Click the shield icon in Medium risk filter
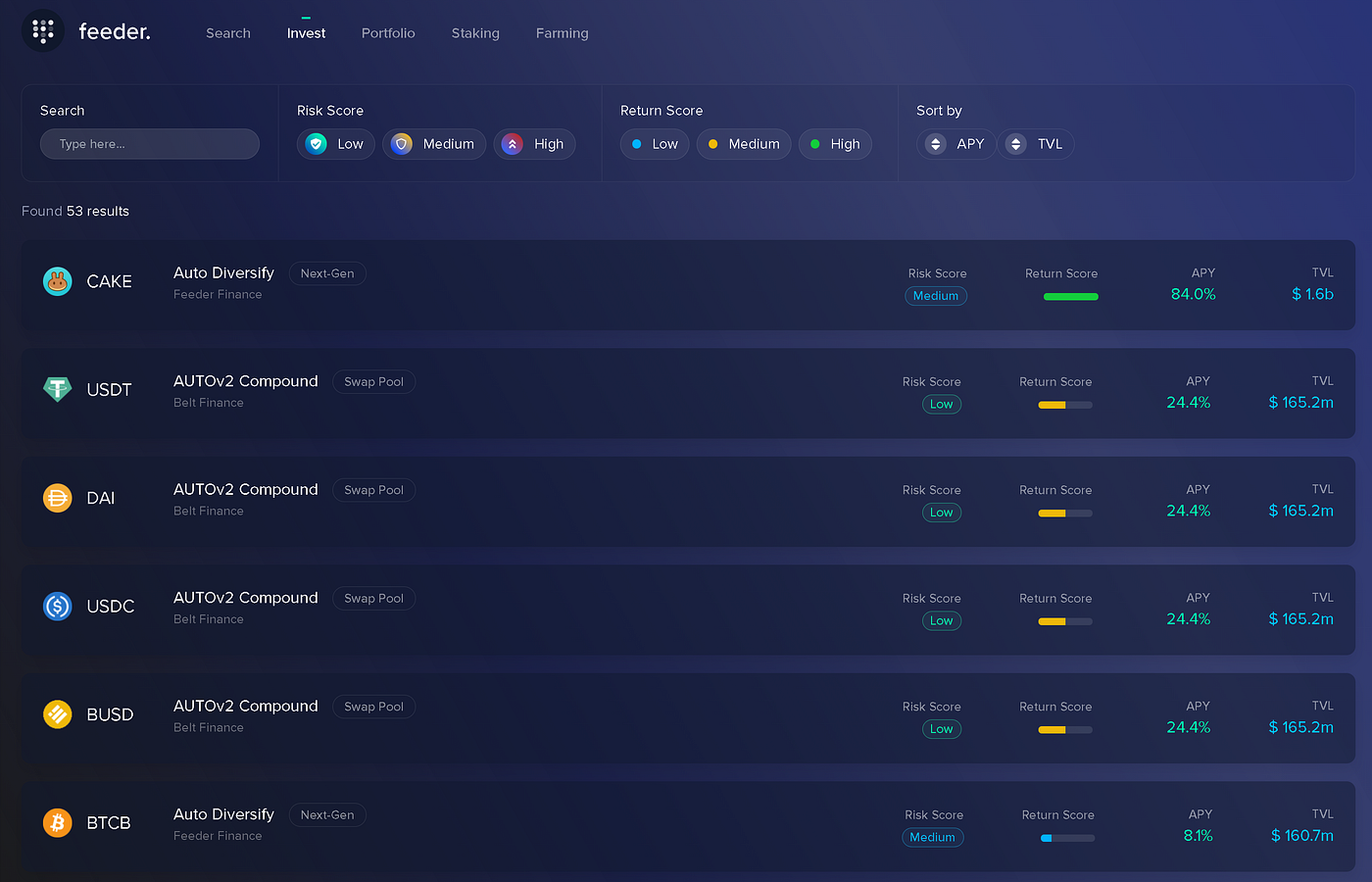1372x882 pixels. 401,144
